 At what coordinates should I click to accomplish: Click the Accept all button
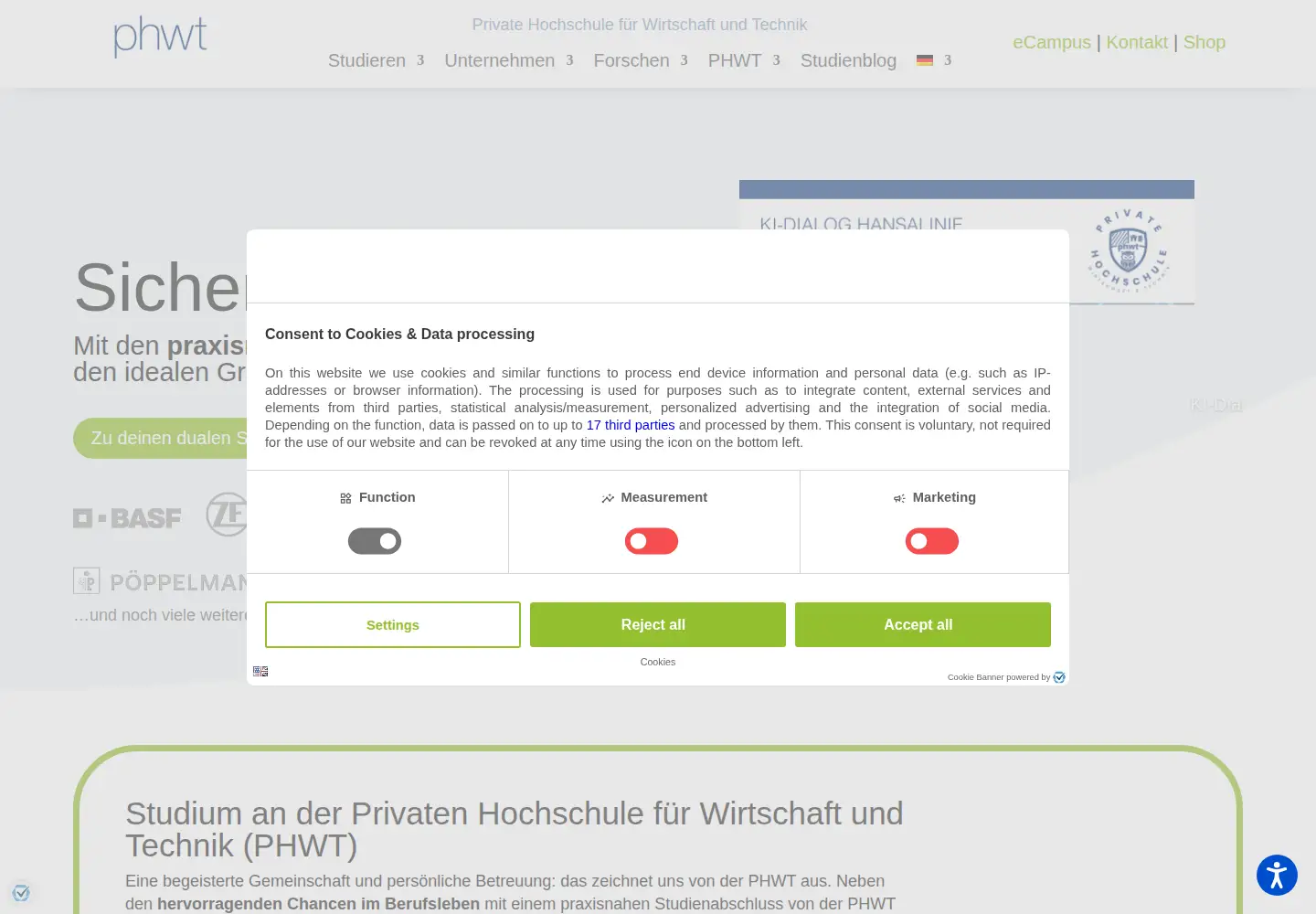tap(923, 625)
